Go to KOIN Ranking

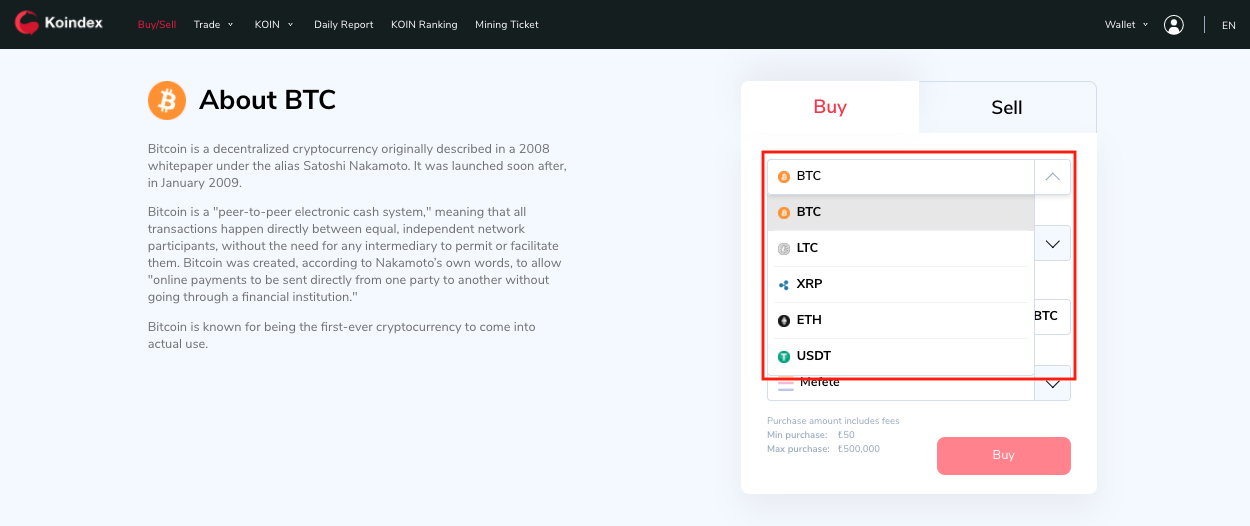tap(424, 25)
